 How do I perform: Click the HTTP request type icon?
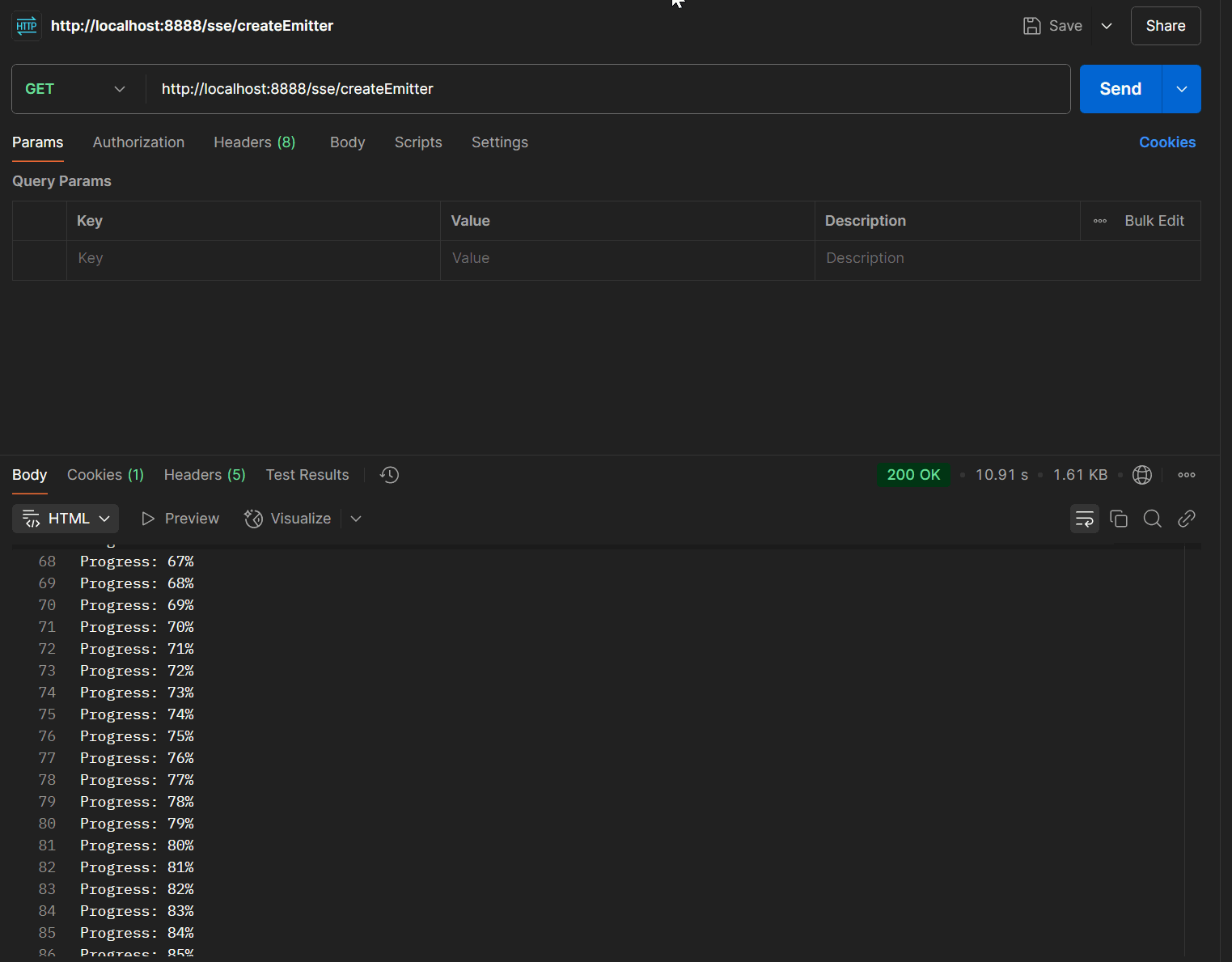coord(27,26)
